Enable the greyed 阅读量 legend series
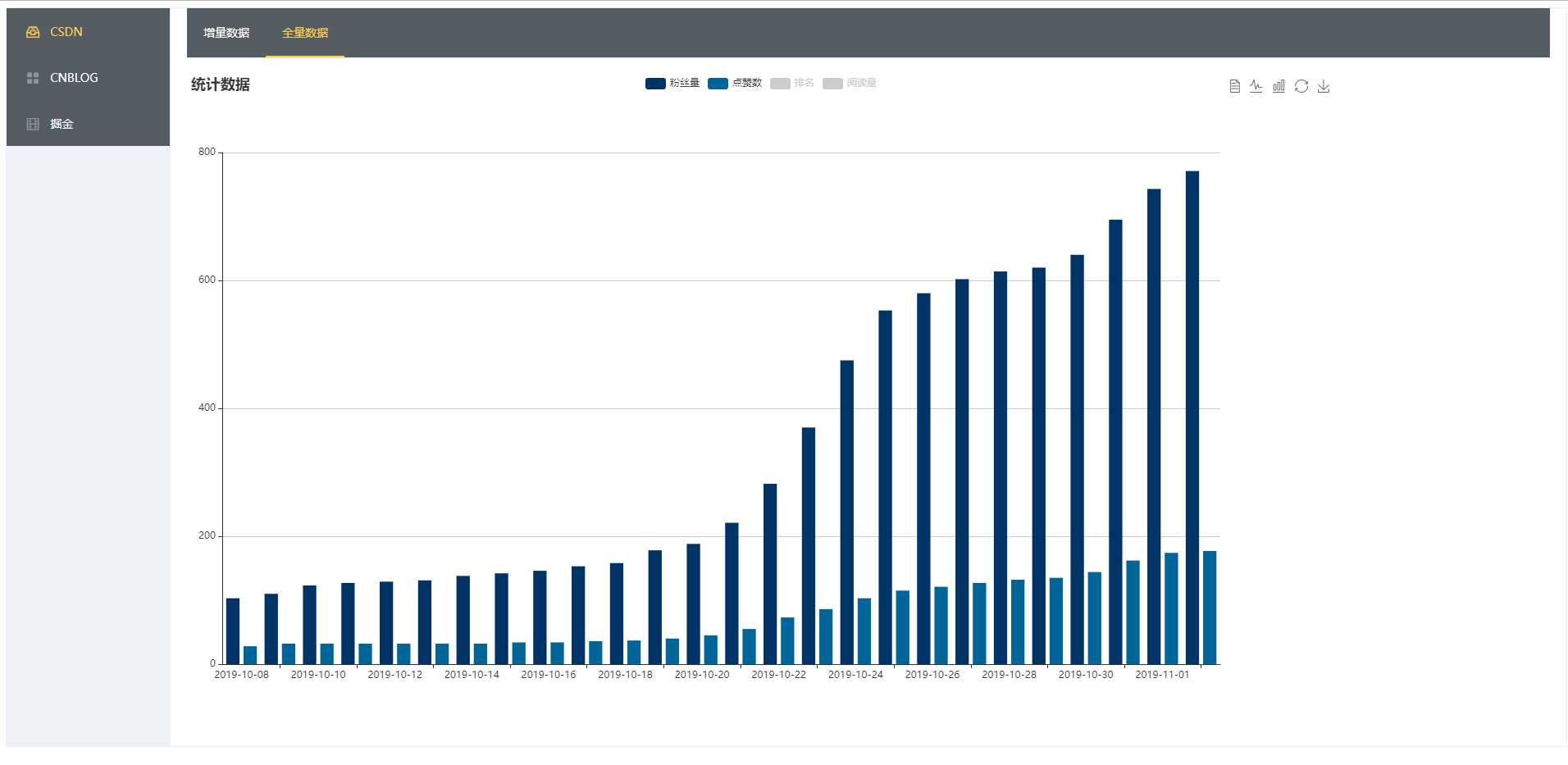The height and width of the screenshot is (765, 1568). point(850,83)
